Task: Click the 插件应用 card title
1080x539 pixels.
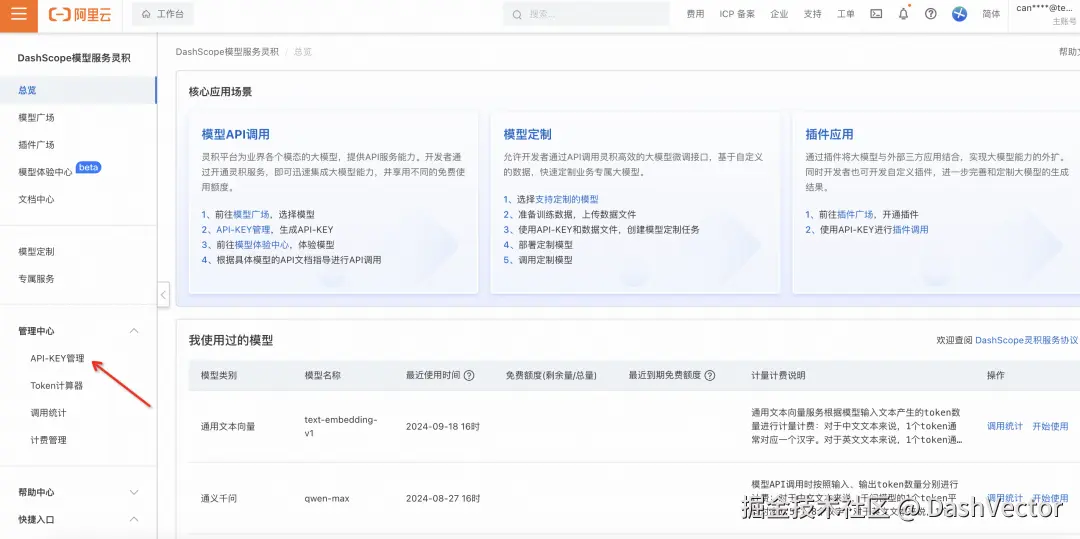Action: [829, 135]
